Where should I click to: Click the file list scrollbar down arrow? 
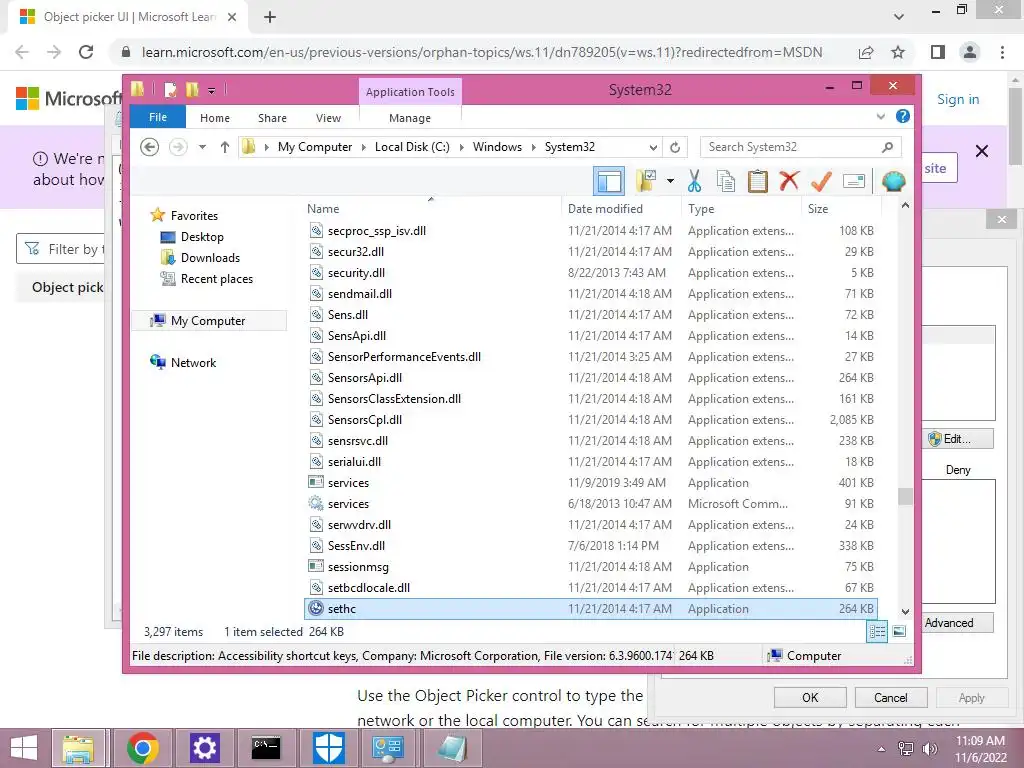click(x=905, y=612)
